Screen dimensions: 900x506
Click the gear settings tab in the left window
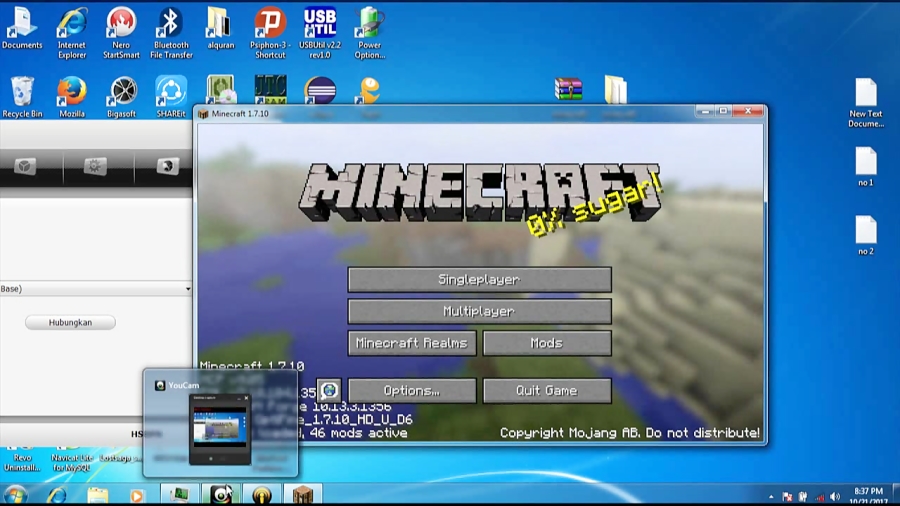(95, 166)
